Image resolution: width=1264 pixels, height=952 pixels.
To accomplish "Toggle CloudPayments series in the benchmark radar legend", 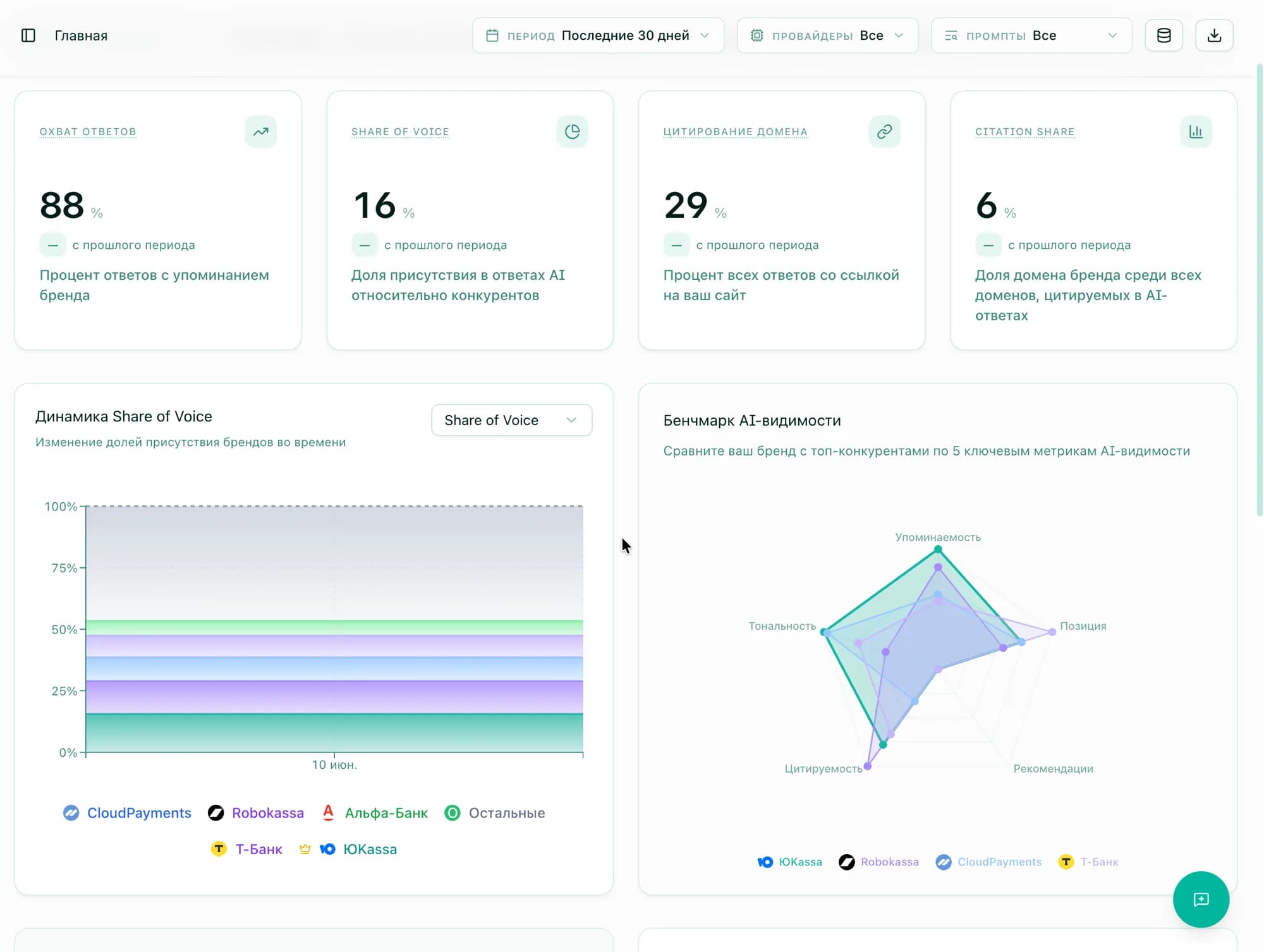I will [x=989, y=862].
